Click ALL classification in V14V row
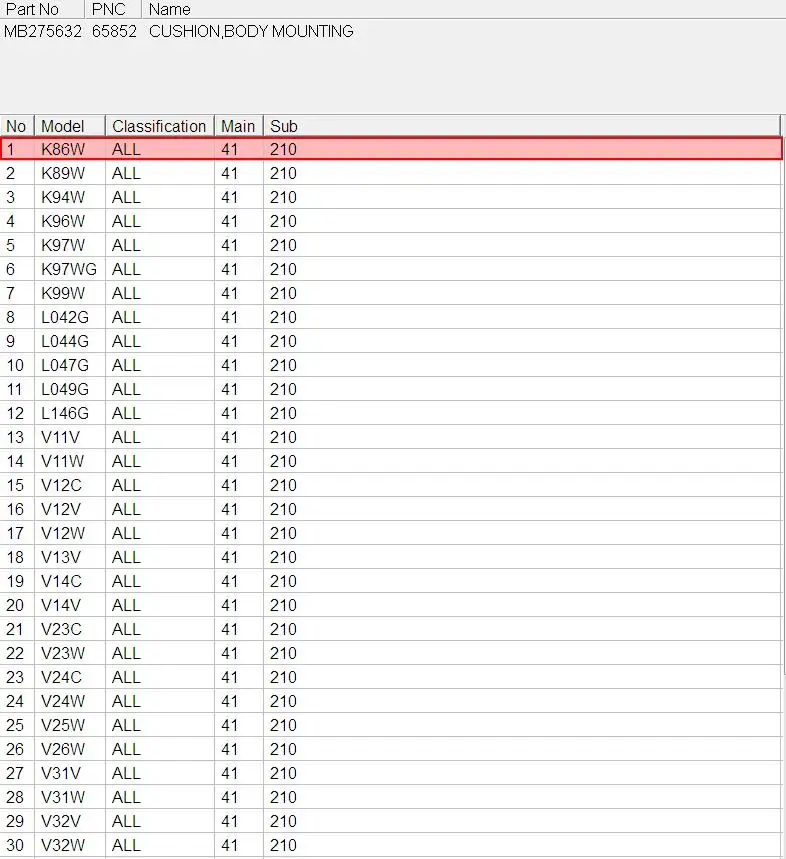Image resolution: width=786 pixels, height=859 pixels. [x=159, y=605]
